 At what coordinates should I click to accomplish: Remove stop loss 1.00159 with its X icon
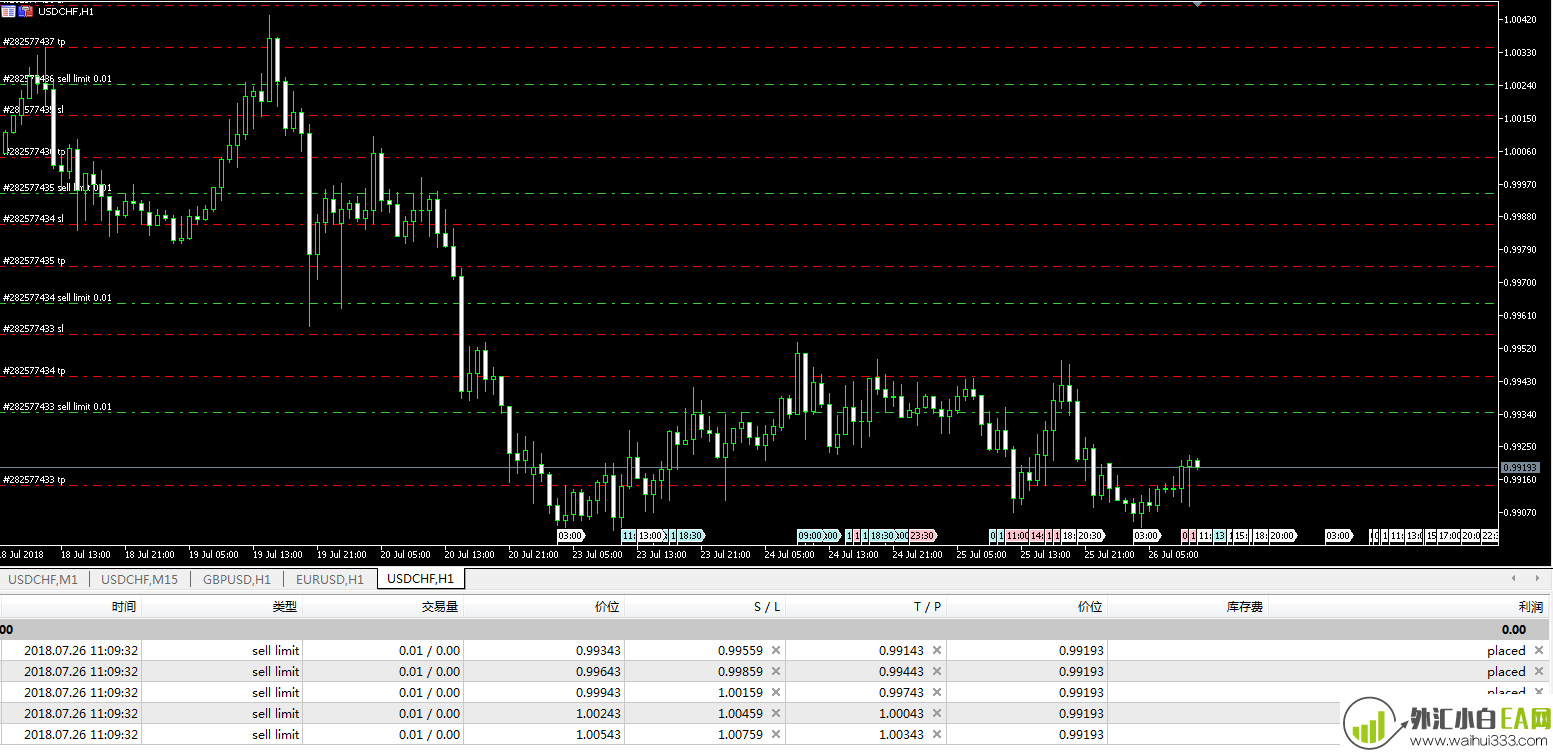(776, 692)
